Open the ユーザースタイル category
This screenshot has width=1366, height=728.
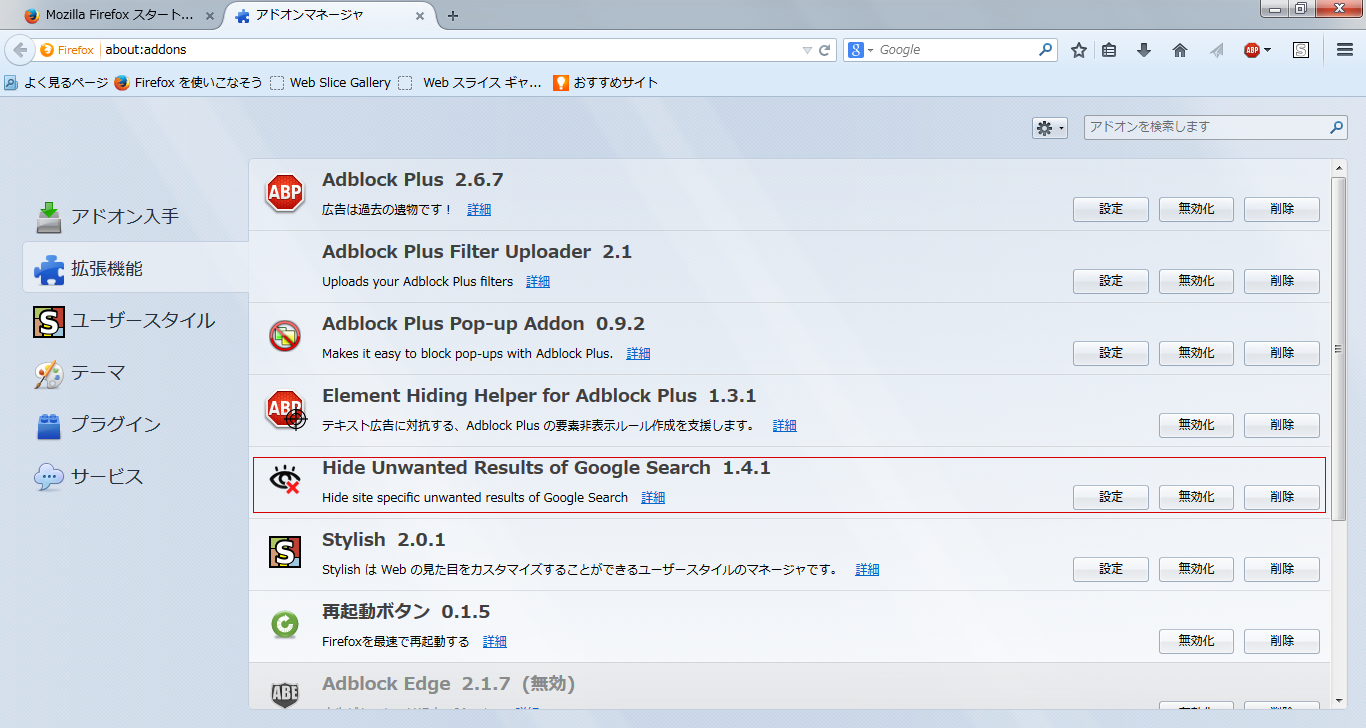pyautogui.click(x=136, y=320)
